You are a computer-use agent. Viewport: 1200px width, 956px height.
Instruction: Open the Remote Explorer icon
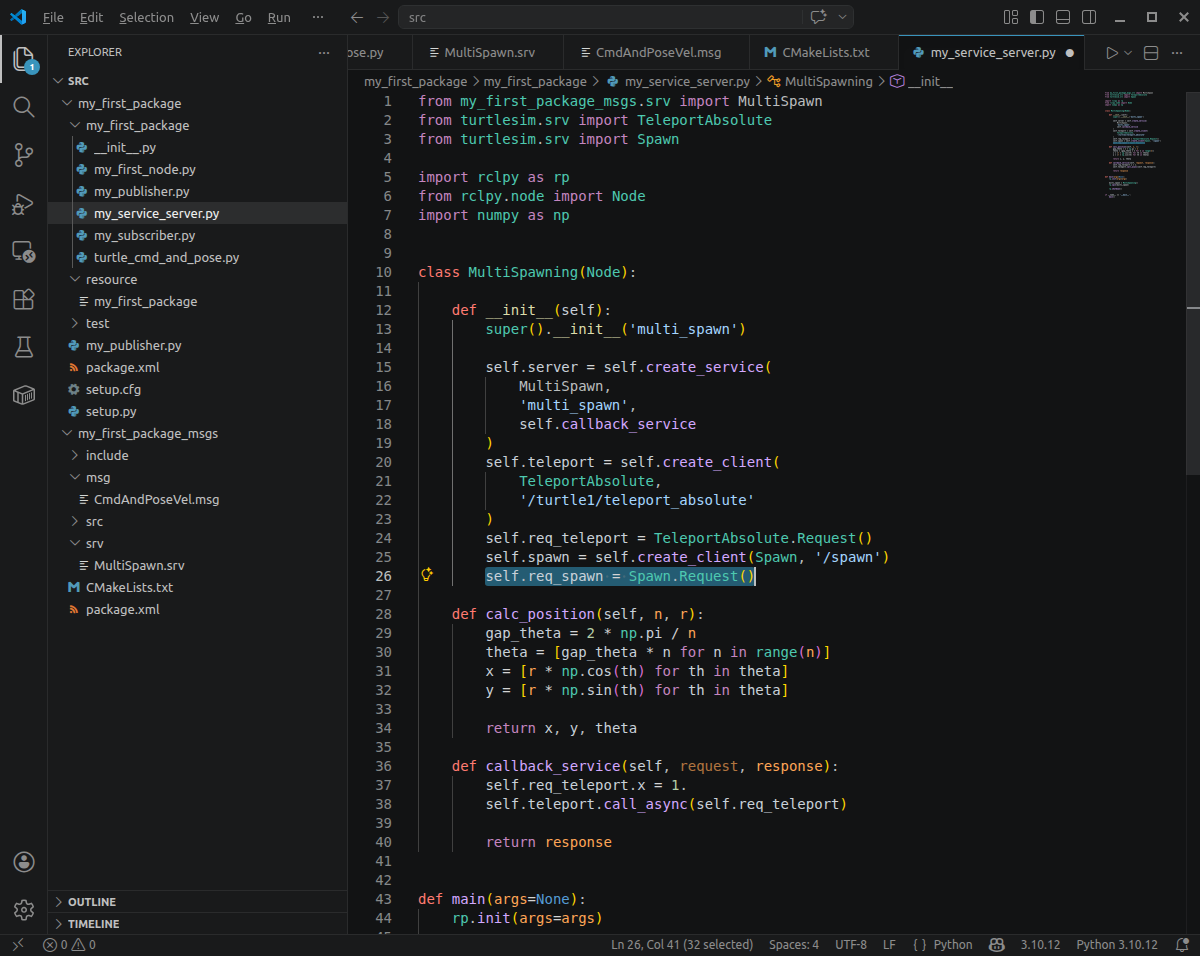[x=24, y=252]
